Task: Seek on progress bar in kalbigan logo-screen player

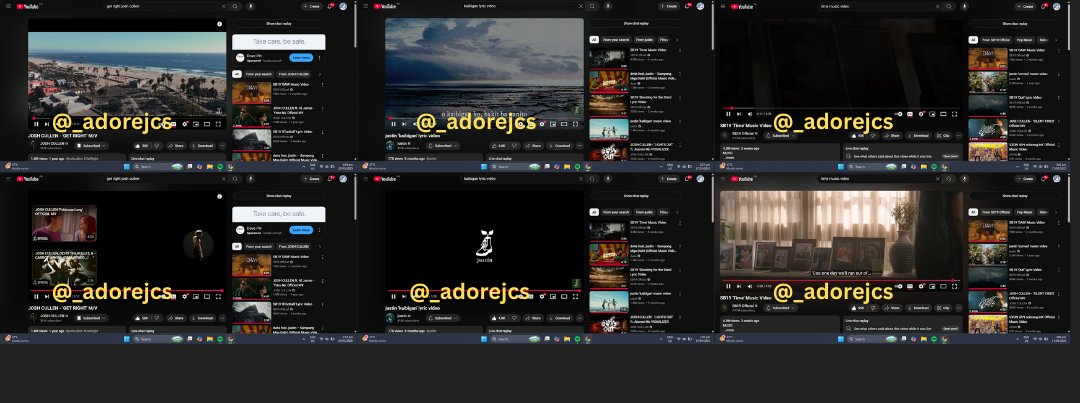Action: (484, 291)
